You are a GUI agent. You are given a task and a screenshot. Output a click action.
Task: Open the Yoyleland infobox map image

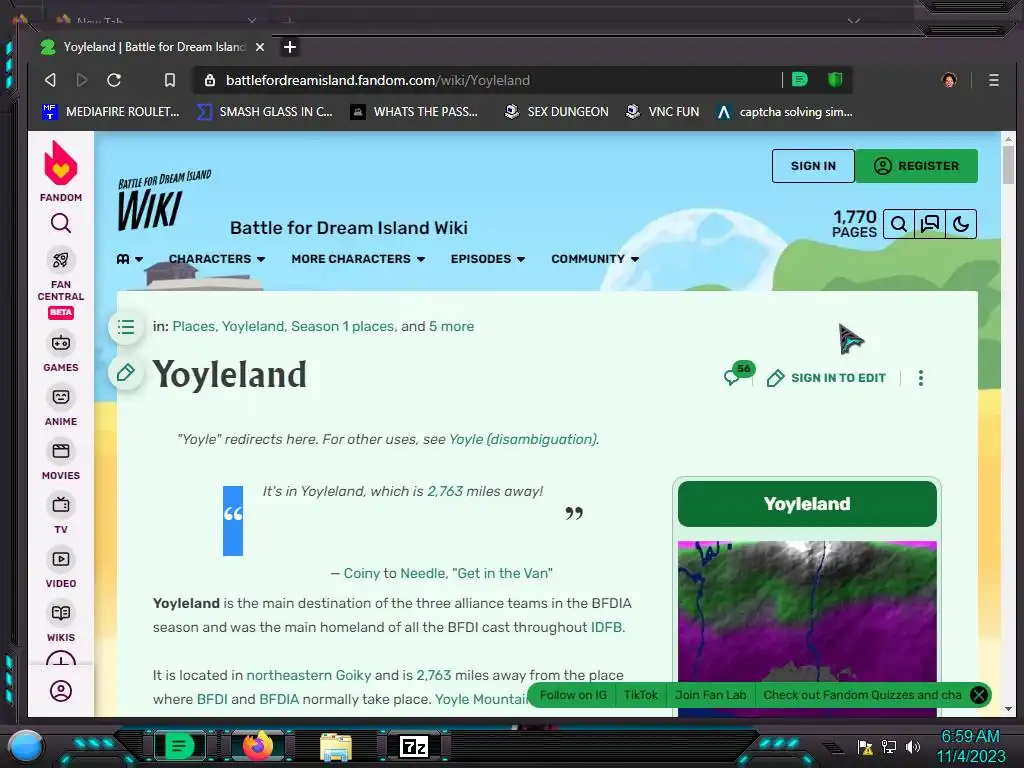[x=807, y=627]
